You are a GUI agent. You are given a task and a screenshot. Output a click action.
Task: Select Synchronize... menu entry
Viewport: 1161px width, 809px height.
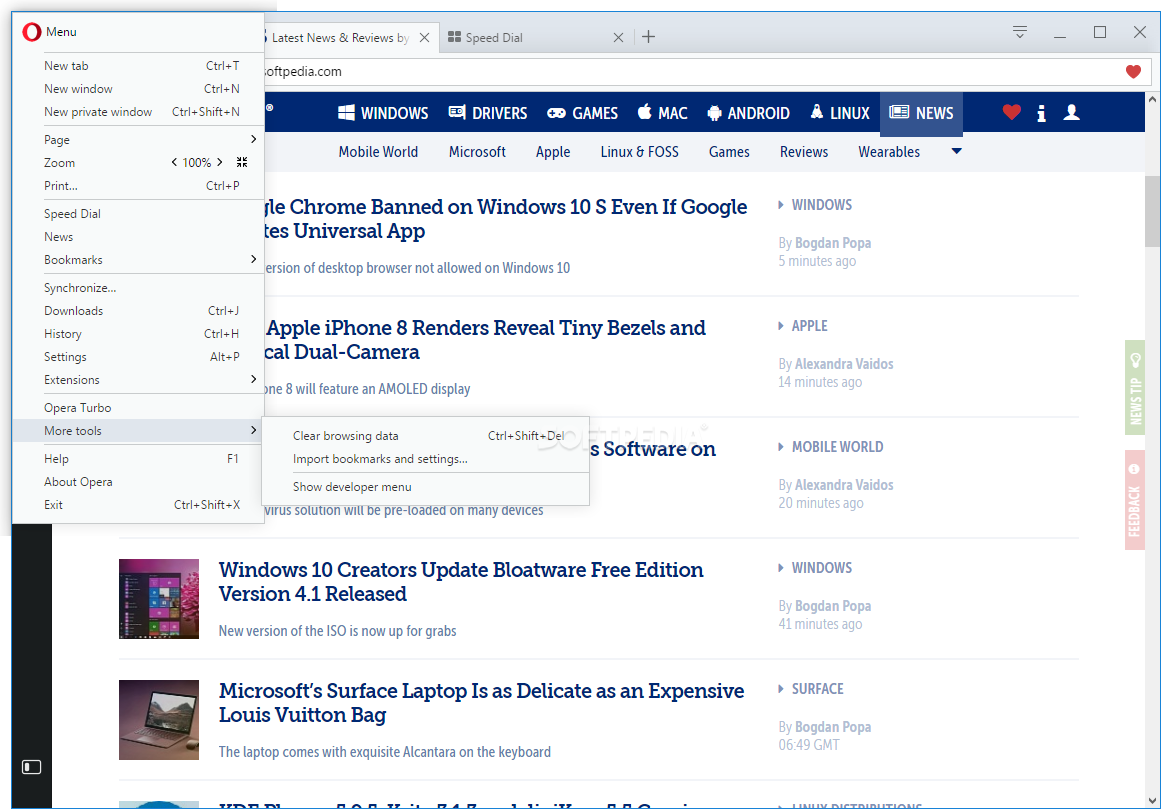point(138,288)
